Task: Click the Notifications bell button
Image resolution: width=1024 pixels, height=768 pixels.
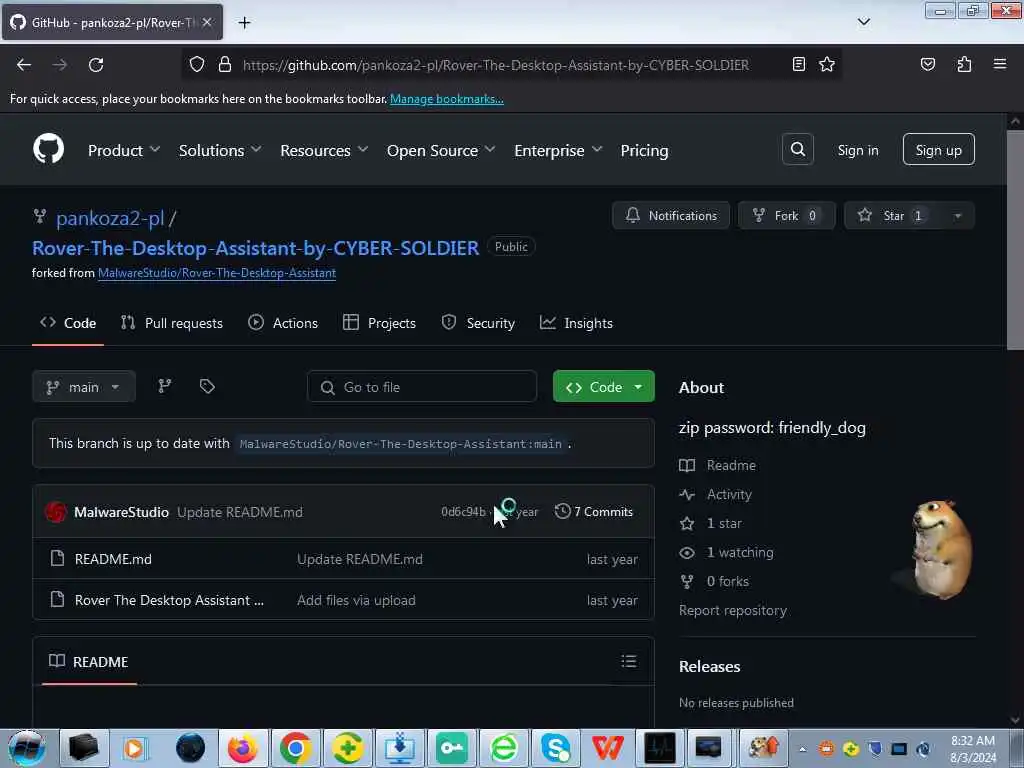Action: tap(671, 216)
